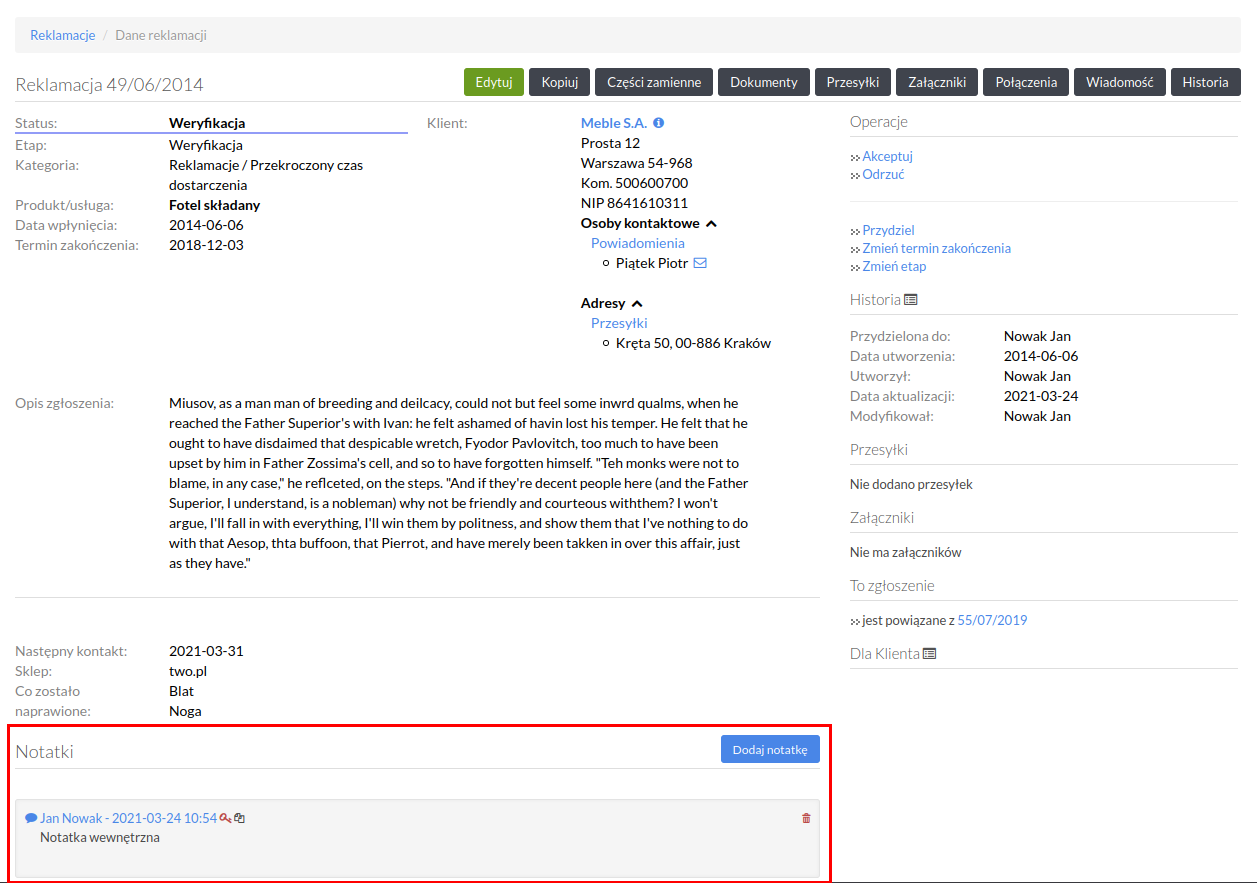Click the Kopiuj button
The image size is (1257, 883).
click(560, 82)
